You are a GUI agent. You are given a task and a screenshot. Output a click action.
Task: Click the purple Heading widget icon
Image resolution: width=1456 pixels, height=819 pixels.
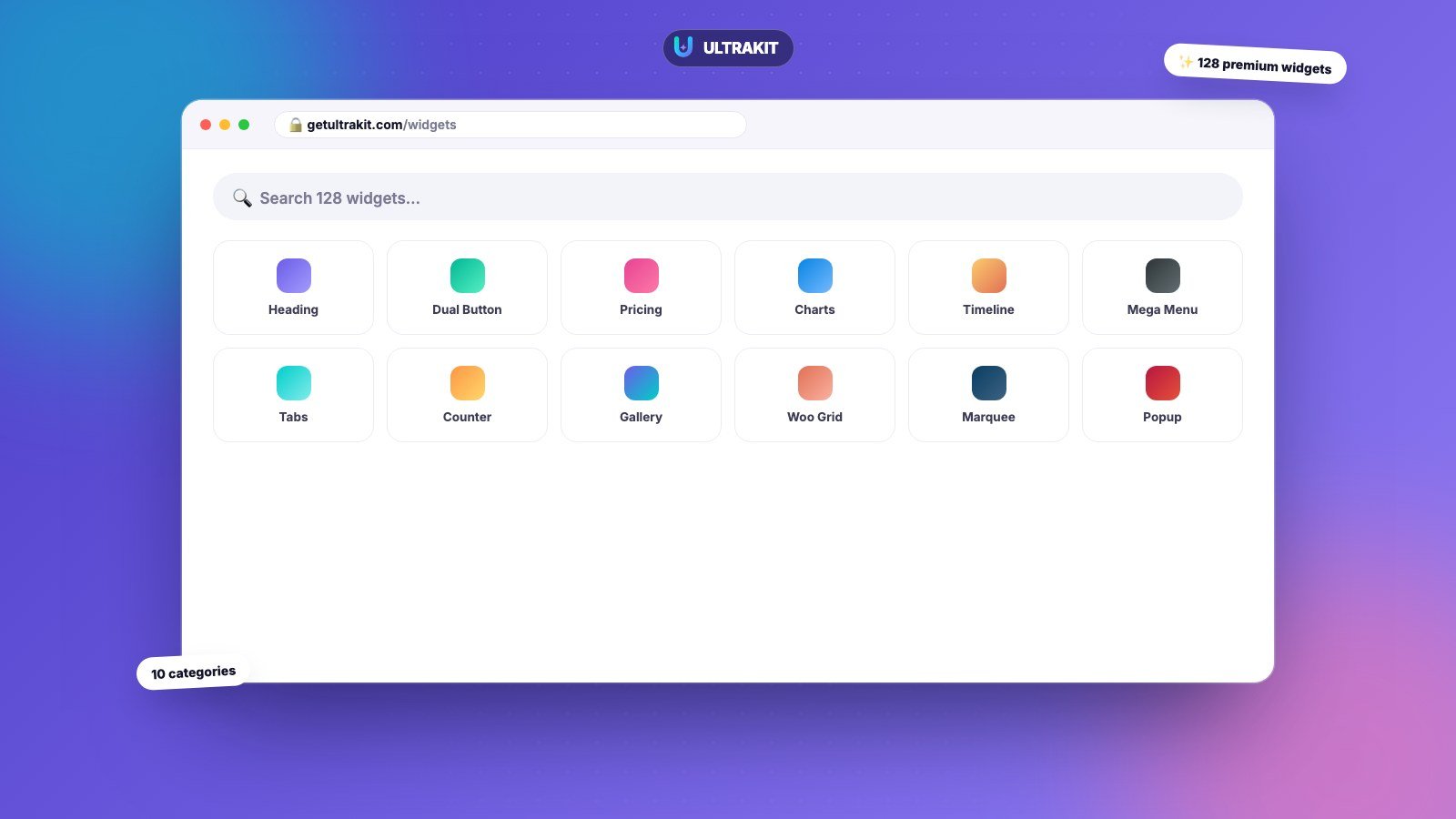[293, 276]
